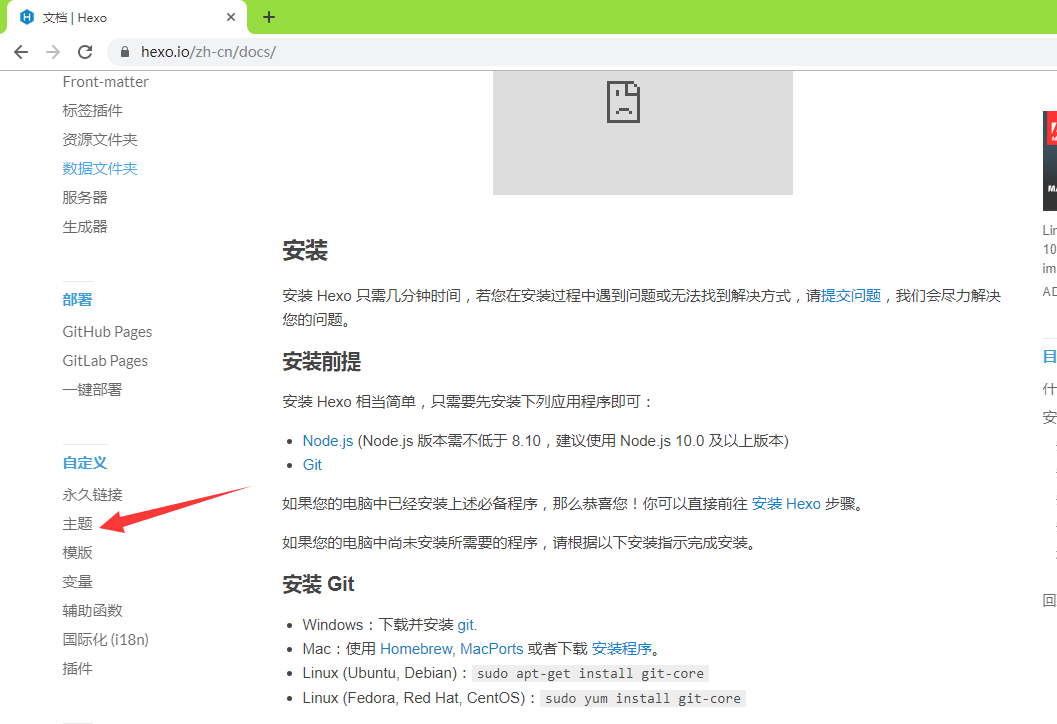
Task: Open 主题 sidebar link
Action: (78, 524)
